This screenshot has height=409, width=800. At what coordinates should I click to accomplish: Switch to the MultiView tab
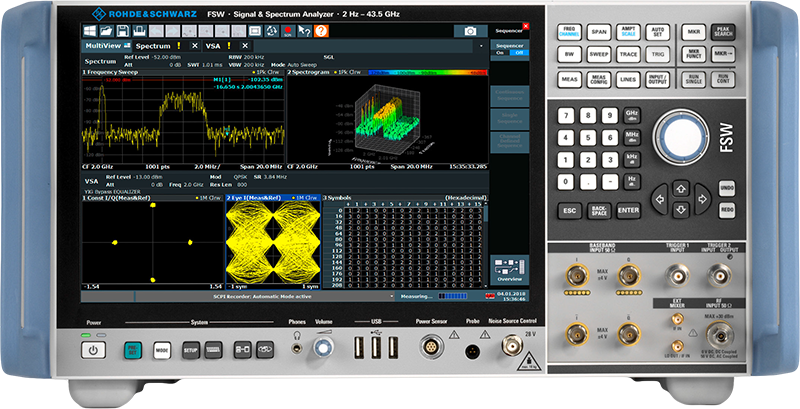click(x=105, y=46)
